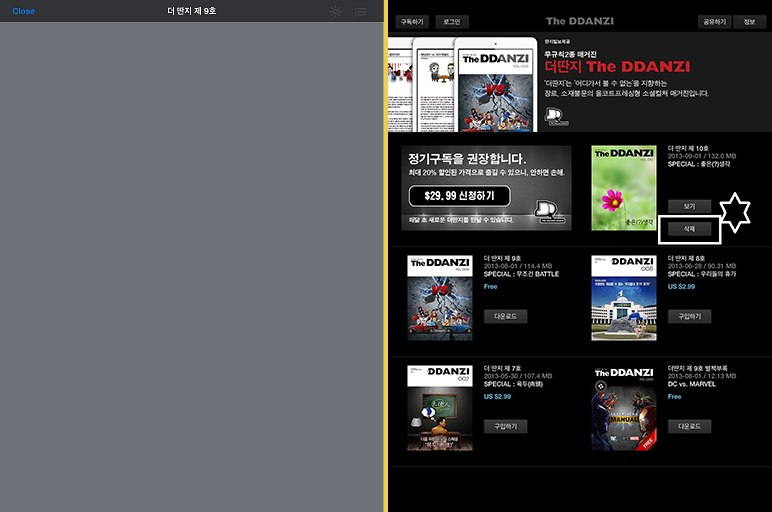Click the Free price under 제 9호
The image size is (772, 512).
490,287
